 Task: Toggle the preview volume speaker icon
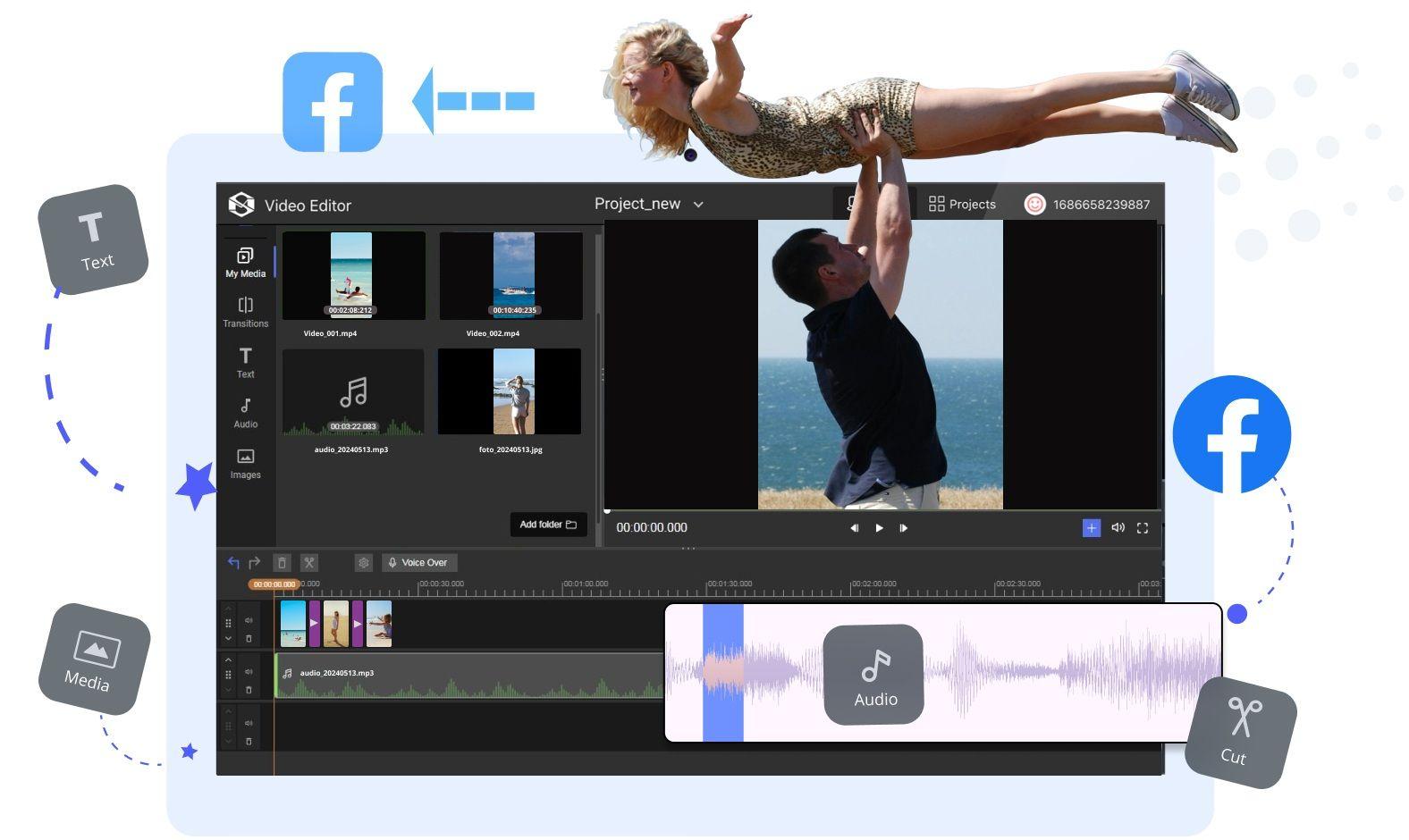click(x=1118, y=528)
